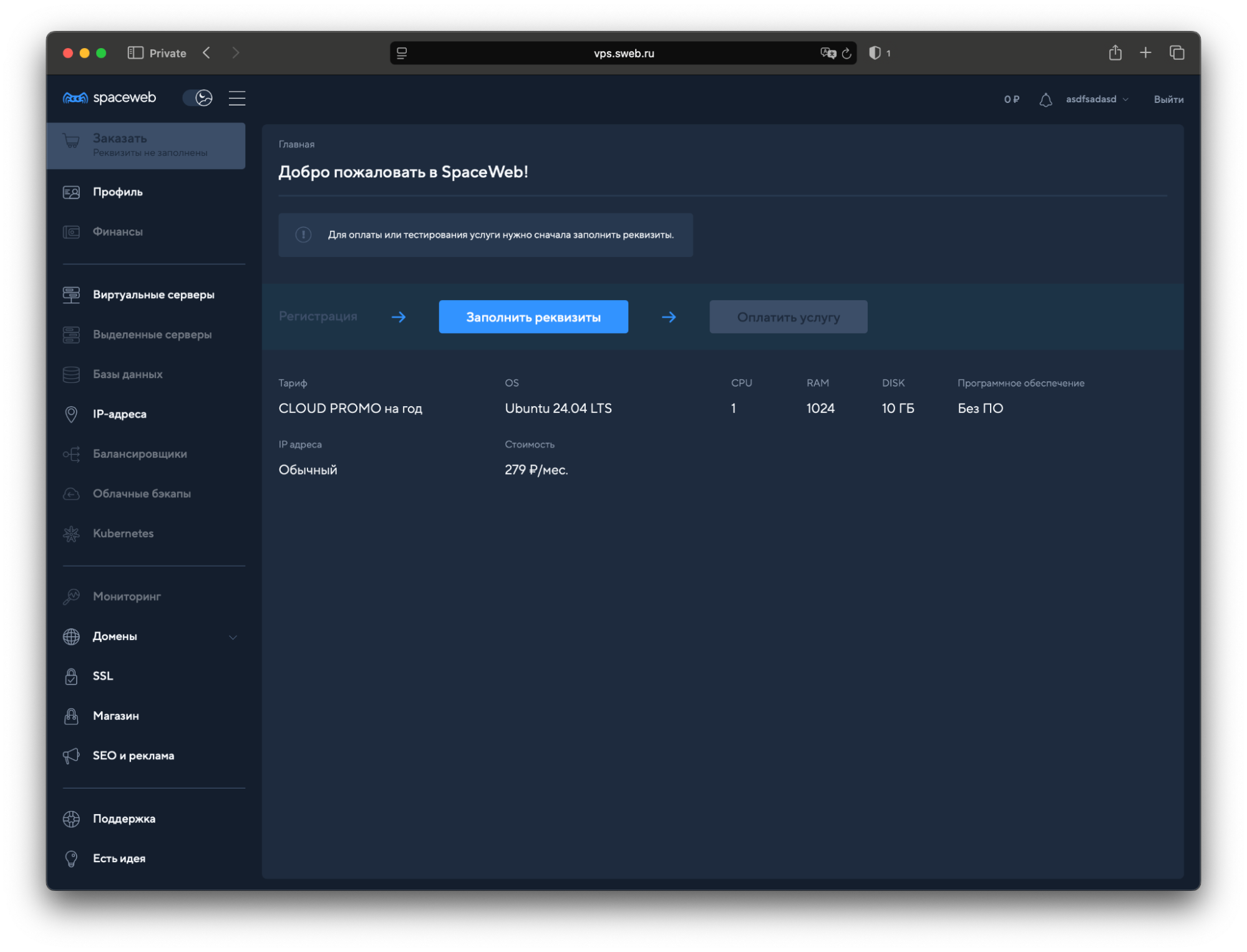Click the Главная breadcrumb link
This screenshot has width=1247, height=952.
click(x=296, y=144)
